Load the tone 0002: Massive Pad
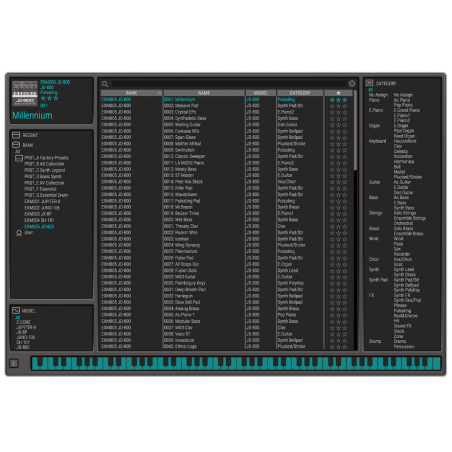 click(x=181, y=106)
